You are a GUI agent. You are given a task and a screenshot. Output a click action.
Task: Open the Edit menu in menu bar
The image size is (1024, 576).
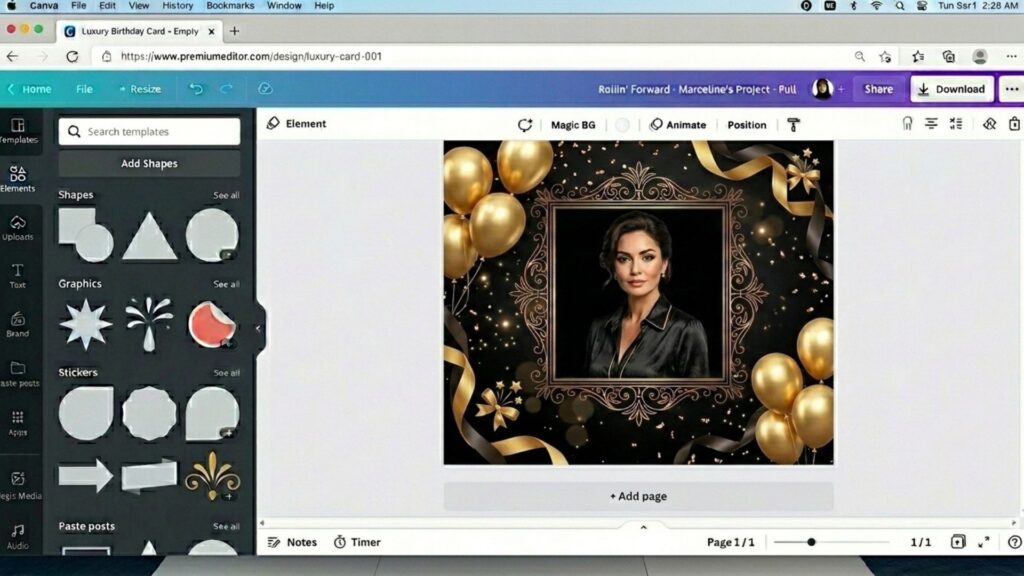tap(107, 6)
